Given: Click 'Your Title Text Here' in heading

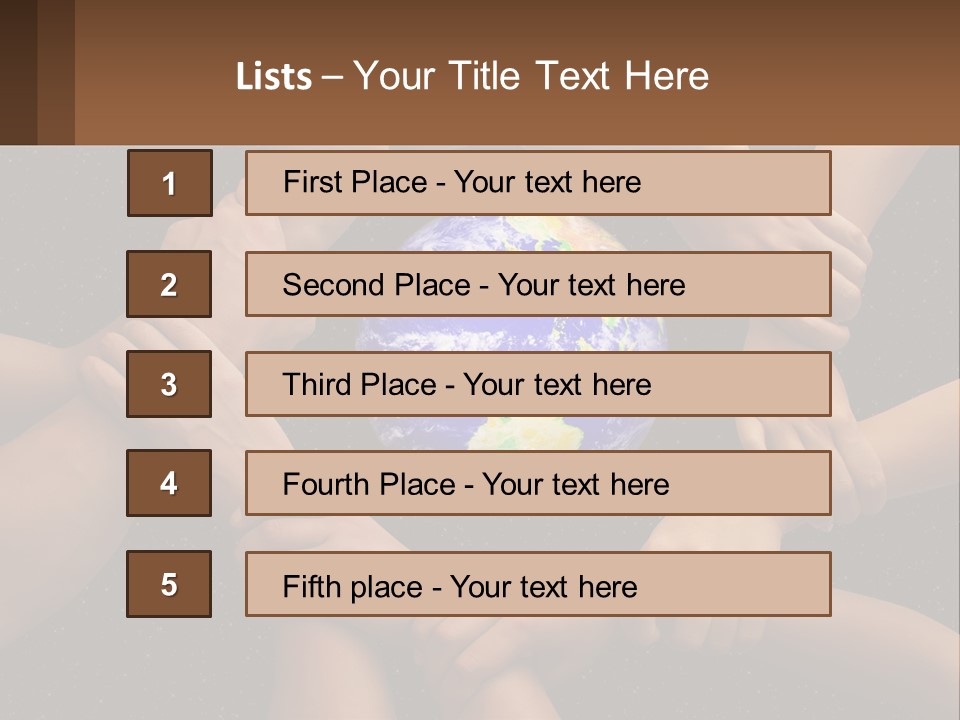Looking at the screenshot, I should (531, 76).
